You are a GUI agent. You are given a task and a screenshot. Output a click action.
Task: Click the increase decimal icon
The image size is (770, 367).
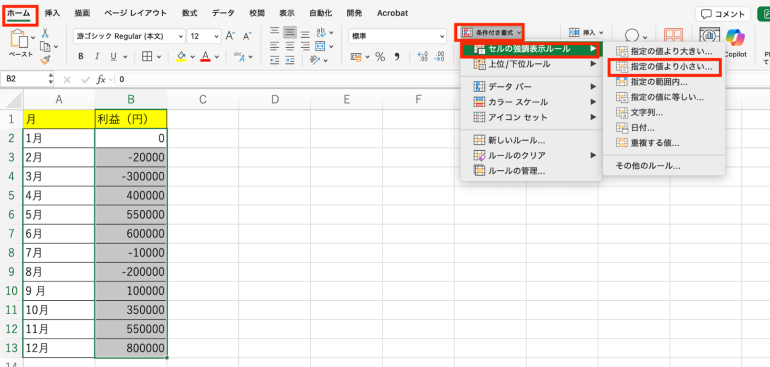(x=422, y=56)
